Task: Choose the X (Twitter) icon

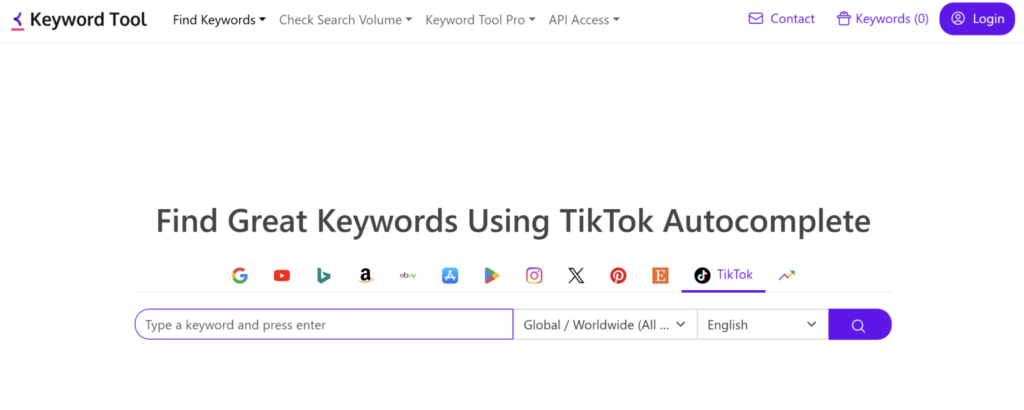Action: (x=576, y=276)
